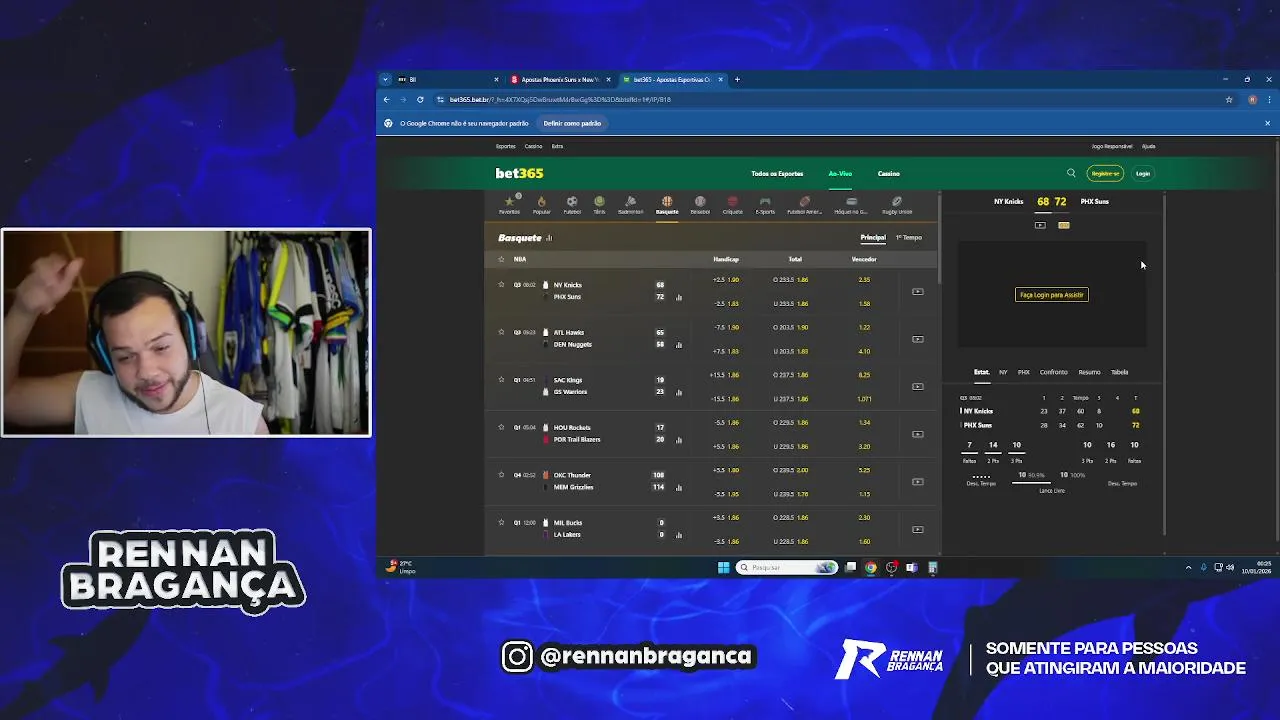The height and width of the screenshot is (720, 1280).
Task: Open stats chart icon for NY Knicks game
Action: 679,297
